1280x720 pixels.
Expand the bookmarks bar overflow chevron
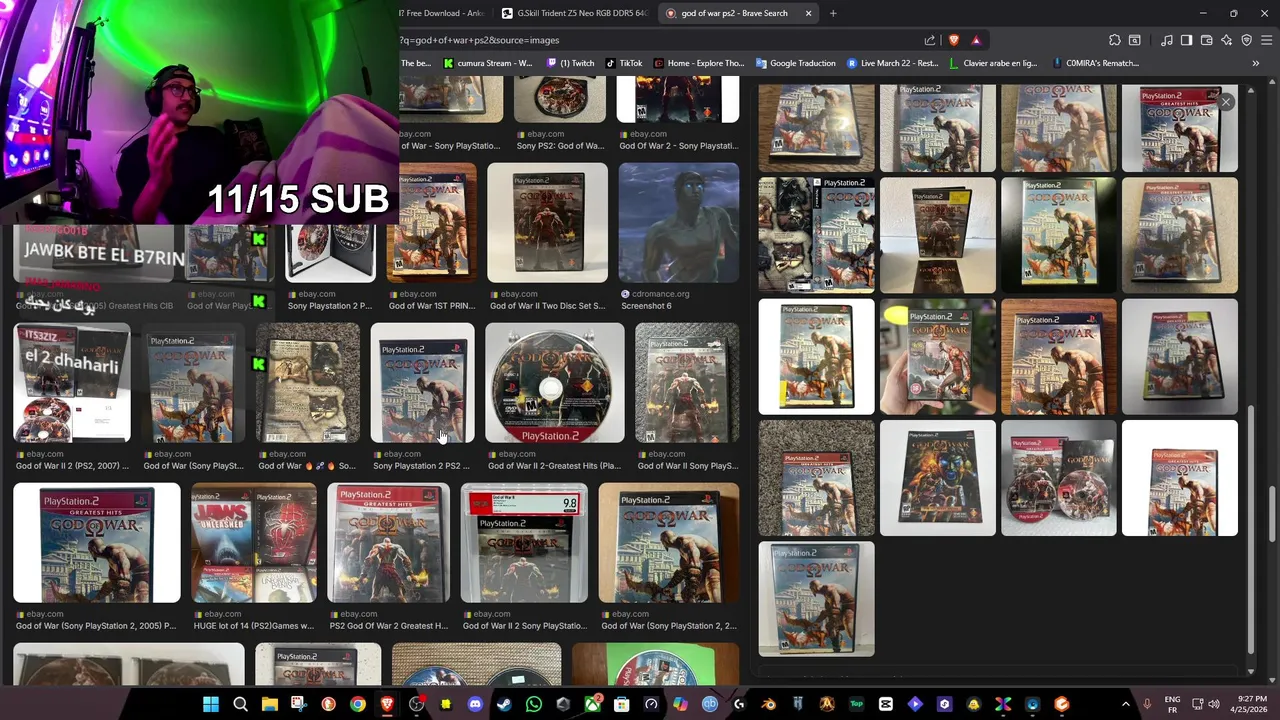pos(1256,63)
